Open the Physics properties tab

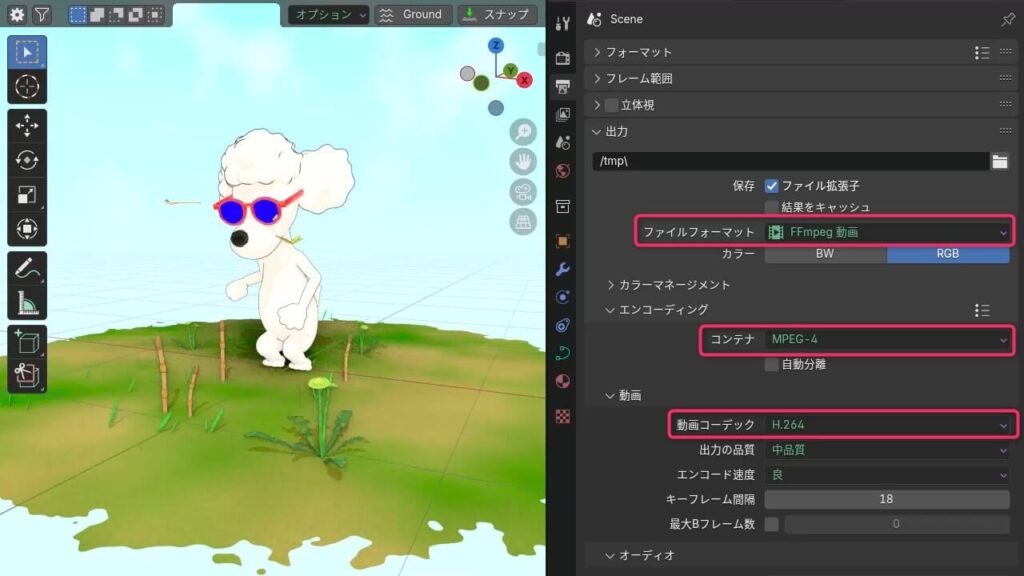click(562, 297)
